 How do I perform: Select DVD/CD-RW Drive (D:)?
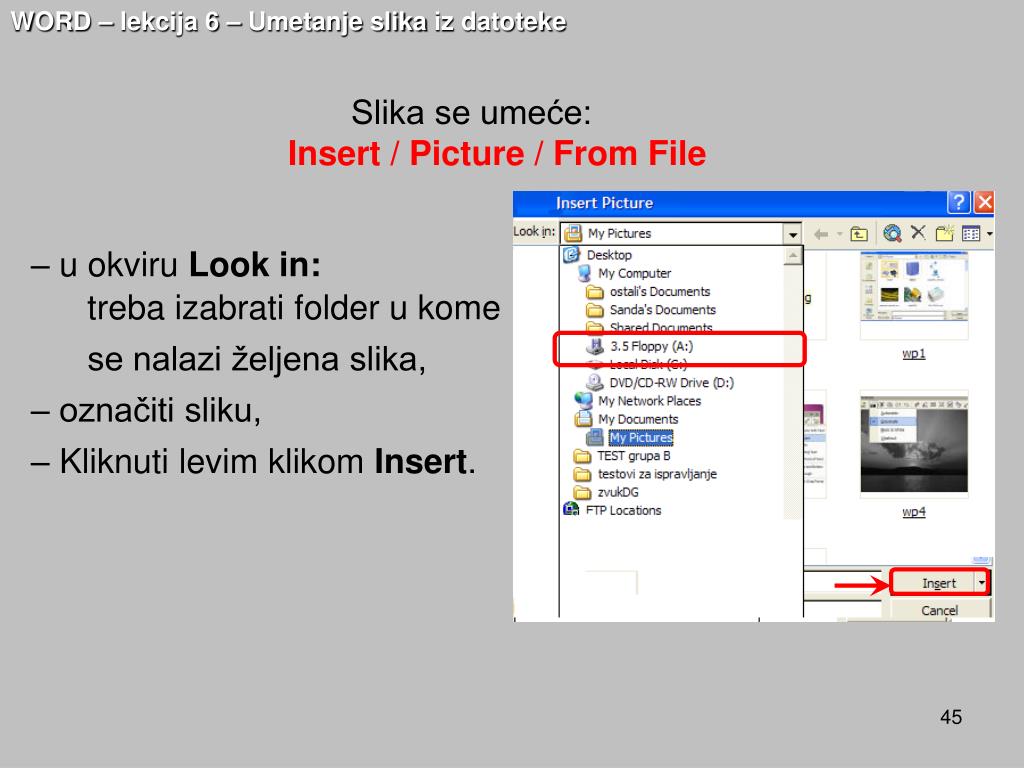671,383
